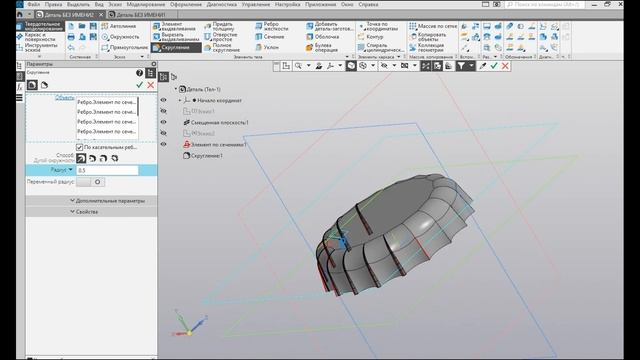Toggle visibility of Смещенная плоскость:1
This screenshot has height=360, width=640.
tap(163, 122)
